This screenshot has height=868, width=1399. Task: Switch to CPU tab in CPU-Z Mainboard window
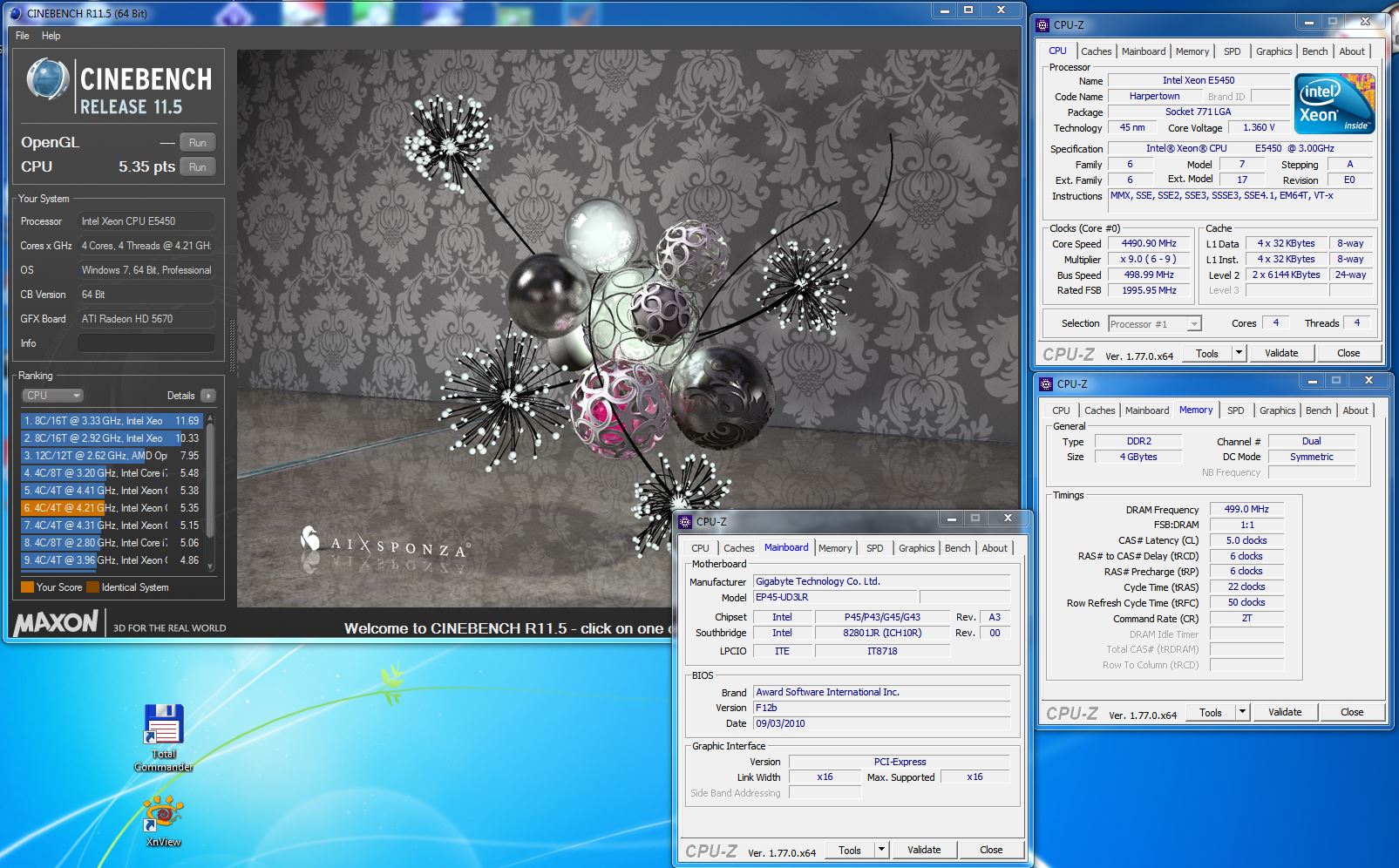pyautogui.click(x=700, y=548)
